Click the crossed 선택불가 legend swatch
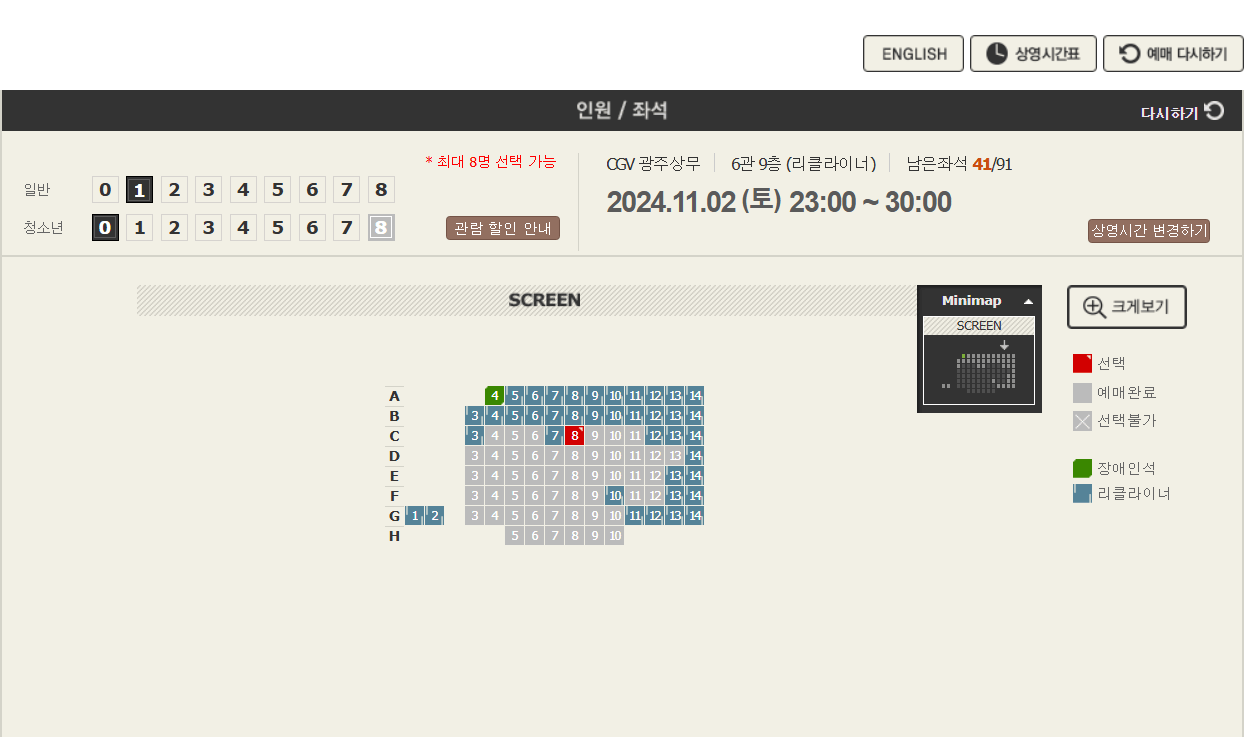Image resolution: width=1247 pixels, height=737 pixels. tap(1082, 421)
